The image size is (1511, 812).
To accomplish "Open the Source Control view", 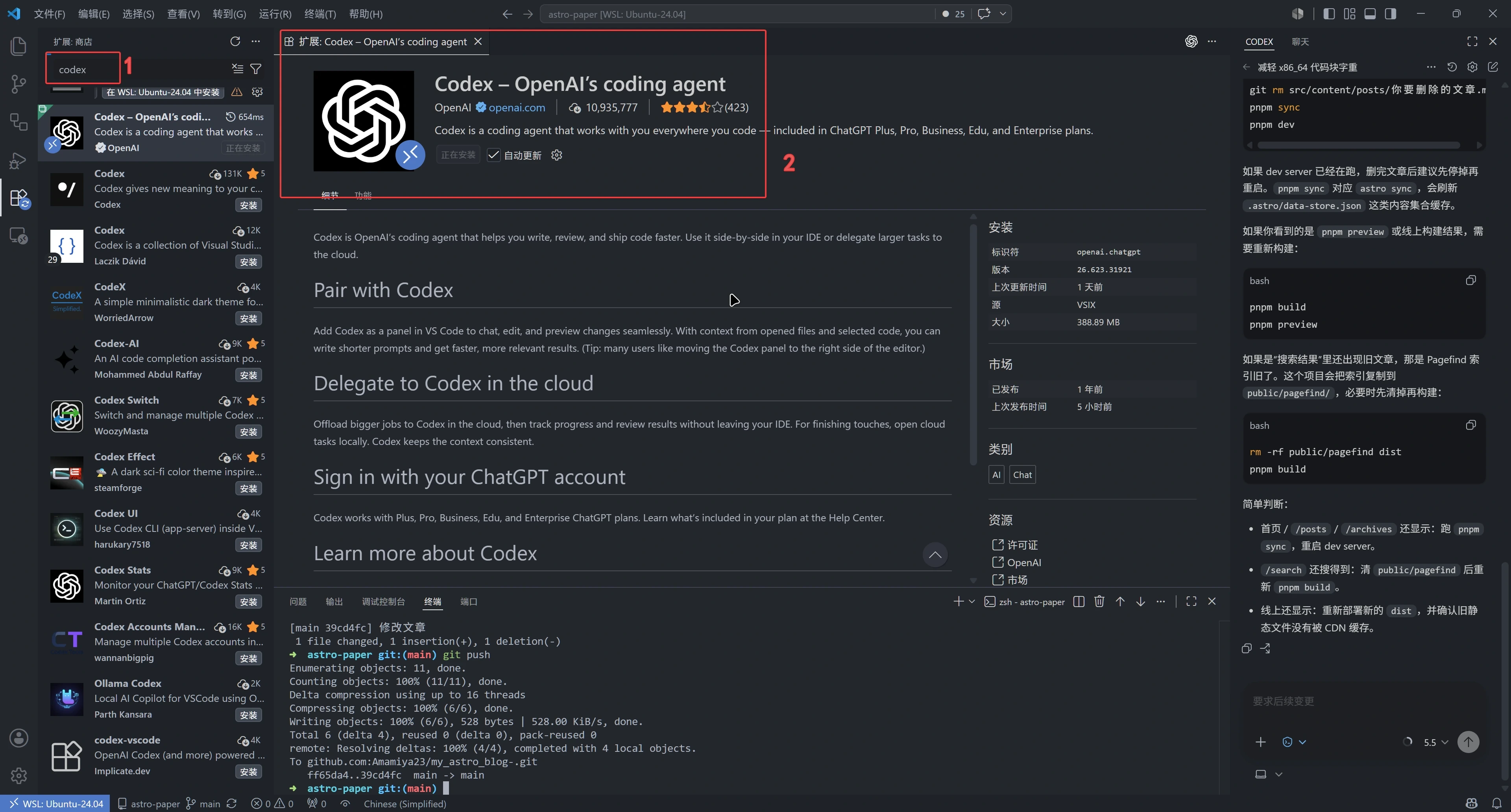I will (x=19, y=84).
